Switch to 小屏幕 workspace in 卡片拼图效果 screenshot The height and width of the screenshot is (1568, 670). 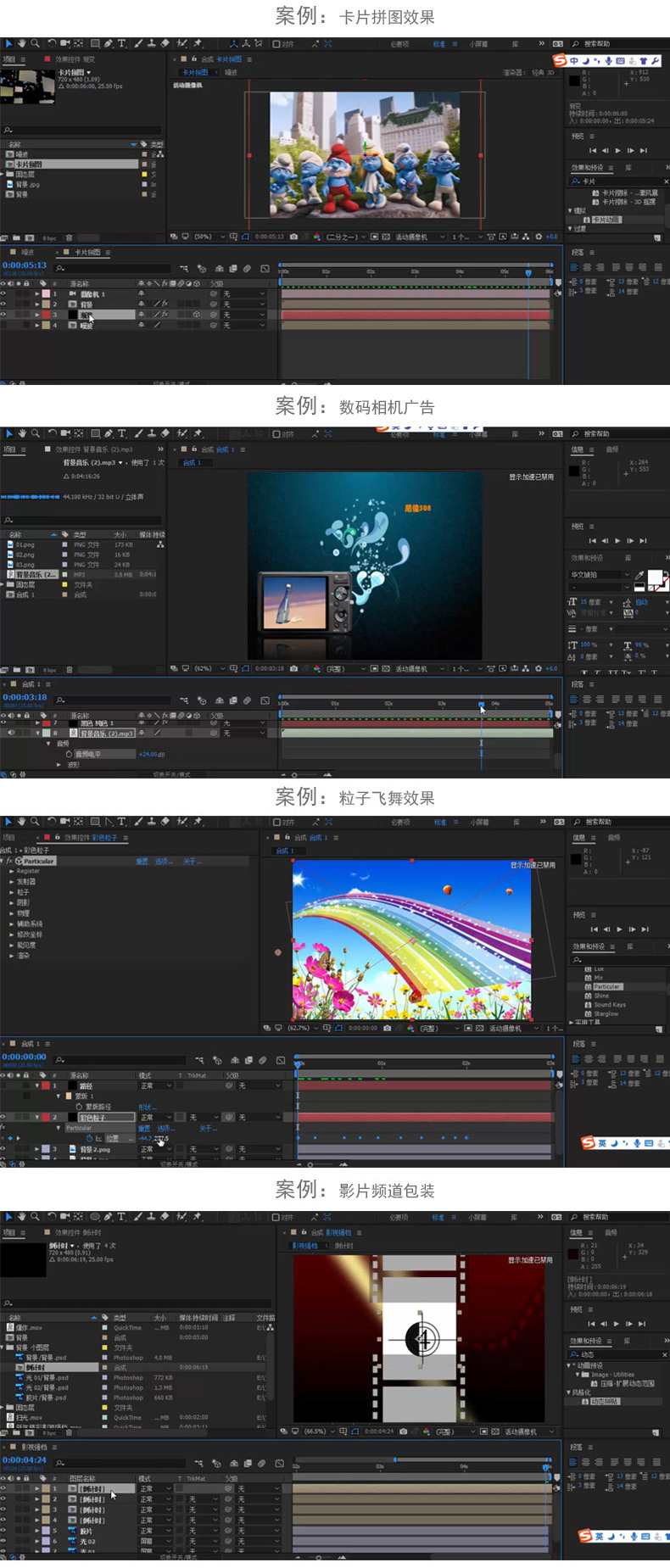pos(478,43)
